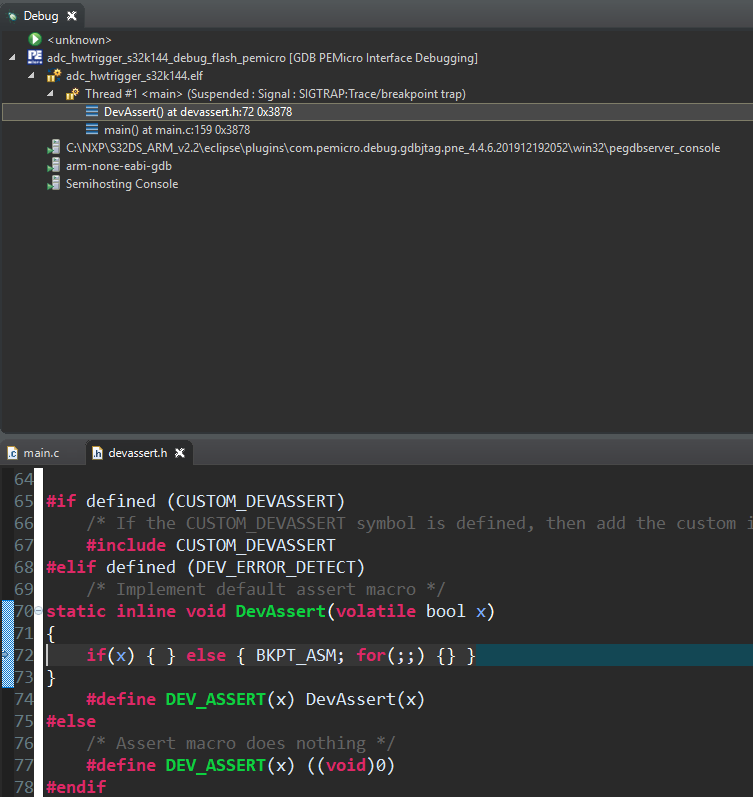The width and height of the screenshot is (753, 797).
Task: Select adc_hwtrigger_s32k144_debug_flash_pemicro launch entry
Action: [262, 58]
